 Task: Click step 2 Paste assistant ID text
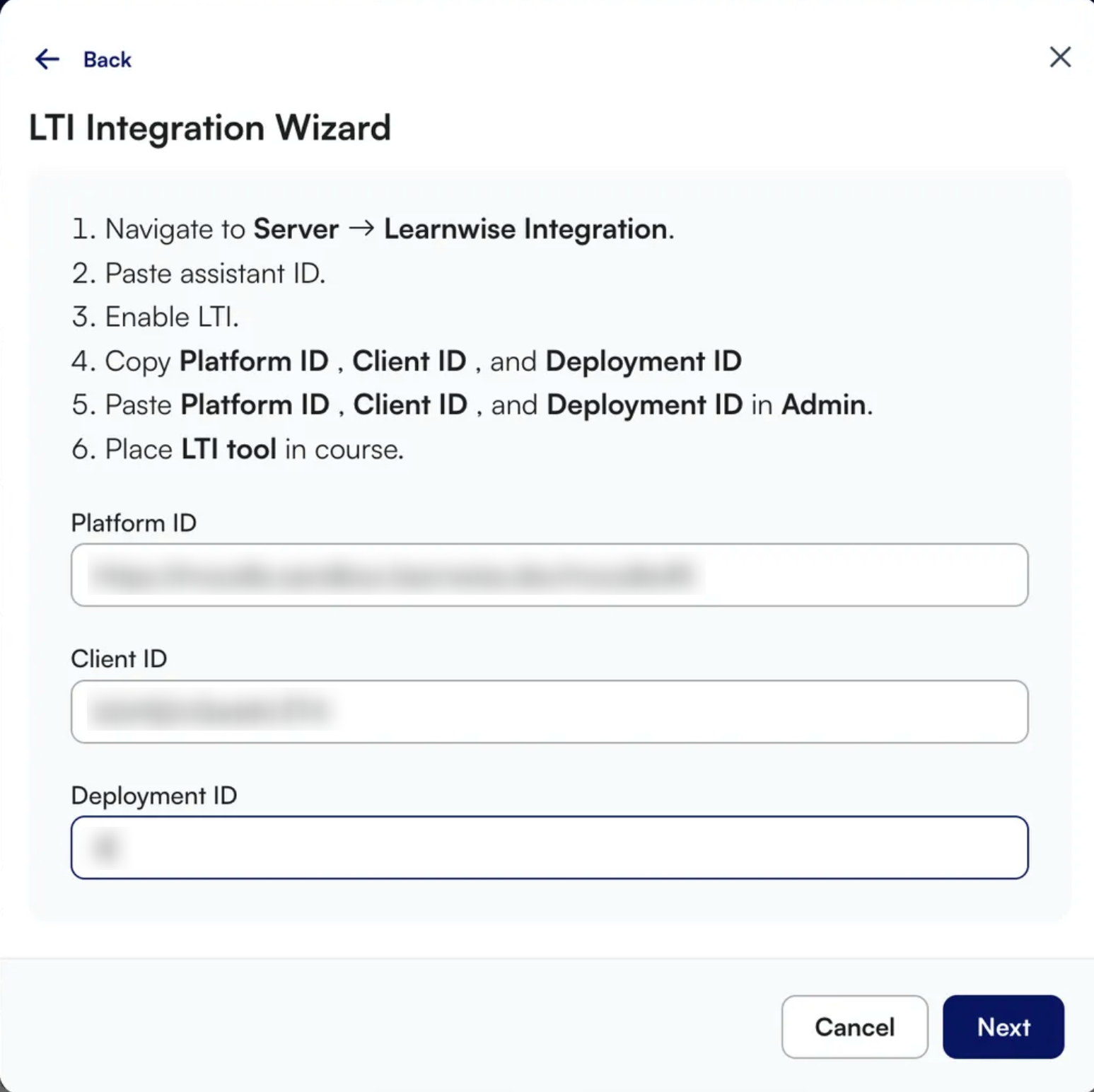click(x=198, y=273)
